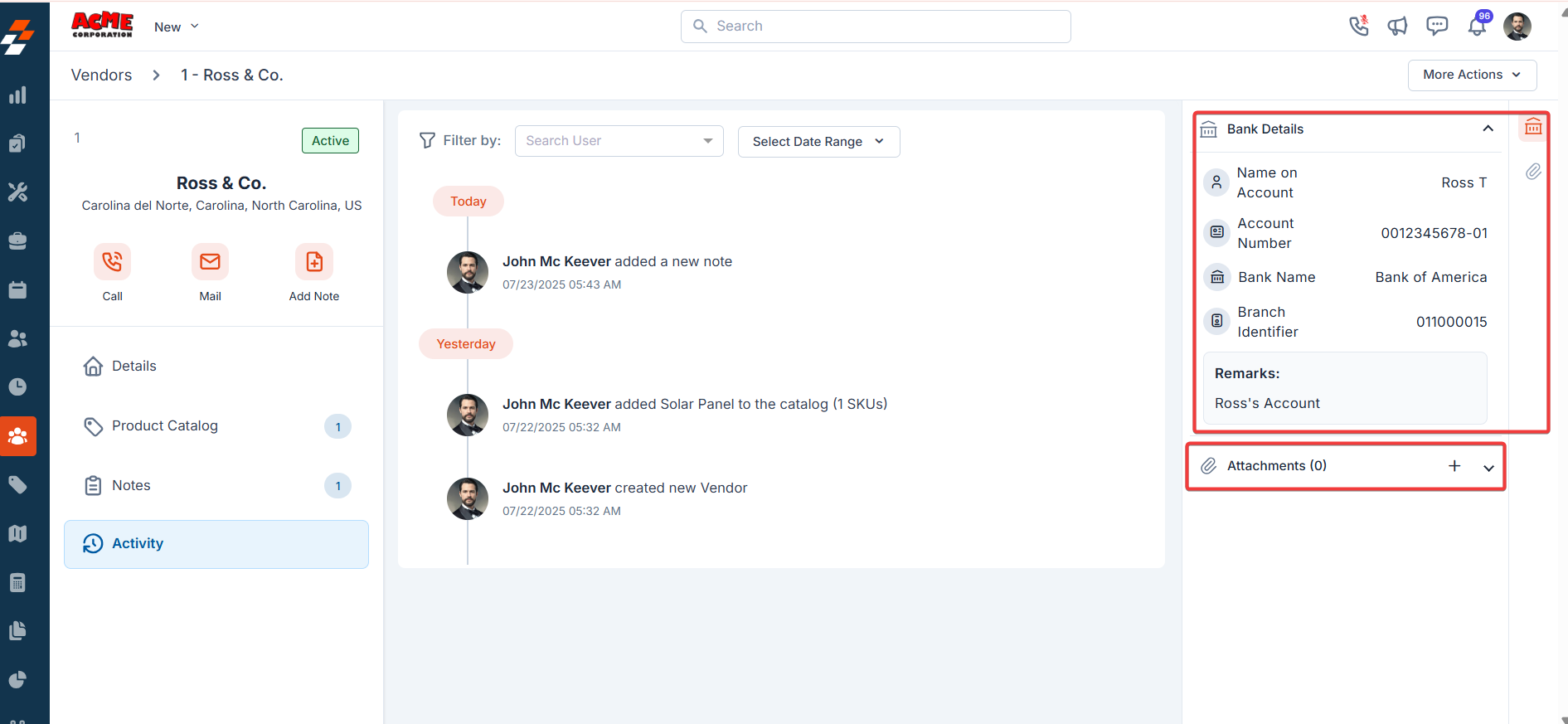
Task: Click the Ross & Co. vendor name heading
Action: (221, 183)
